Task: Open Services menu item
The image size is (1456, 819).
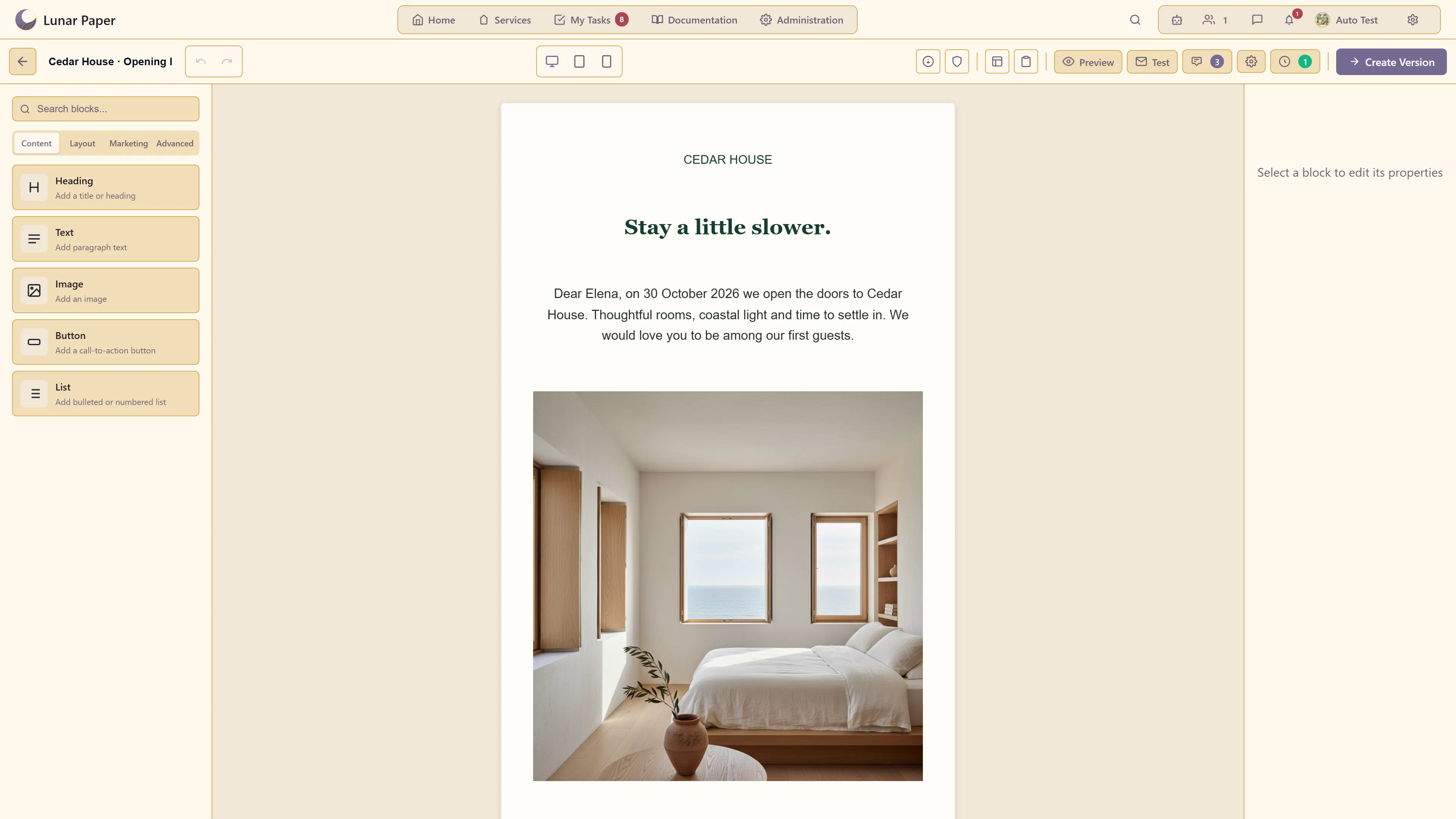Action: tap(505, 20)
